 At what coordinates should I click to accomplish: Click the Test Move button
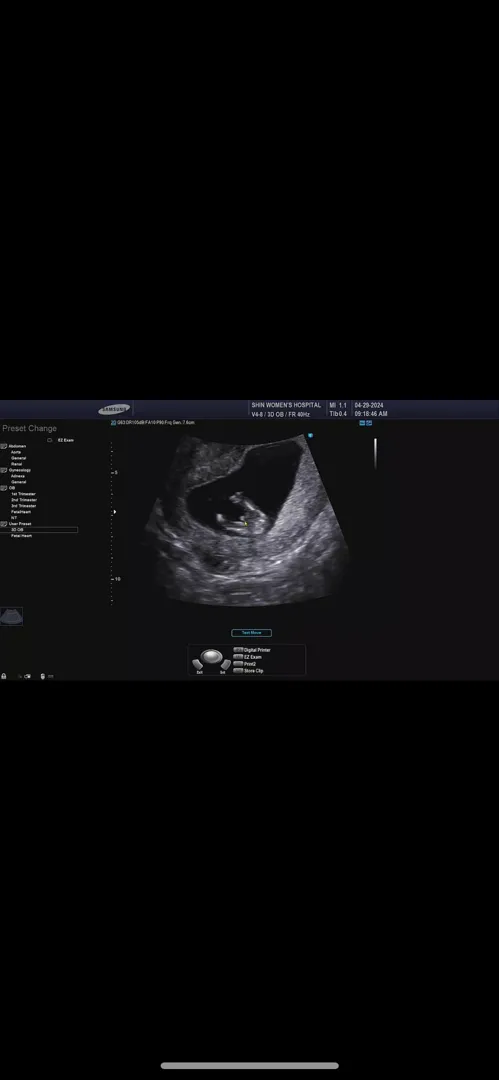click(x=251, y=632)
